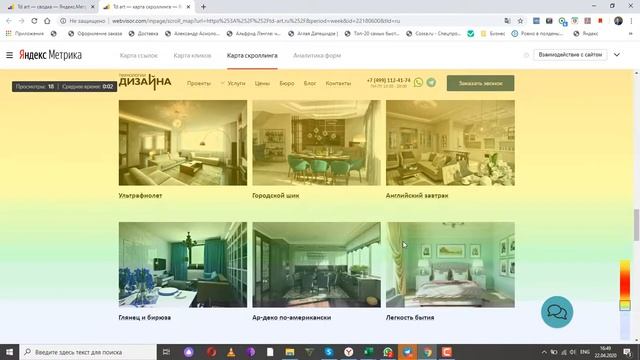The image size is (640, 360).
Task: Click the browser forward arrow
Action: (22, 21)
